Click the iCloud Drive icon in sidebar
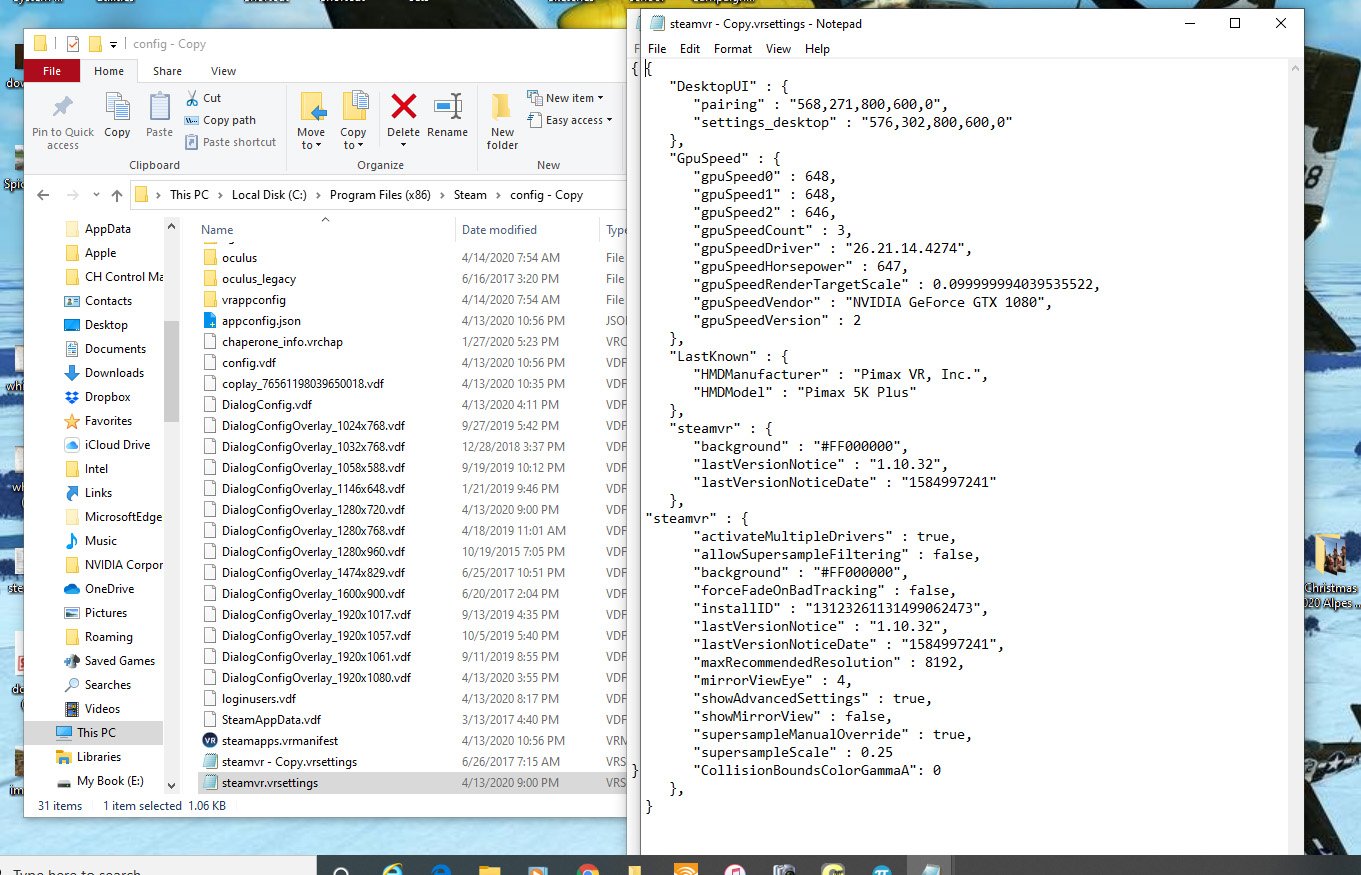This screenshot has width=1361, height=875. (x=71, y=445)
